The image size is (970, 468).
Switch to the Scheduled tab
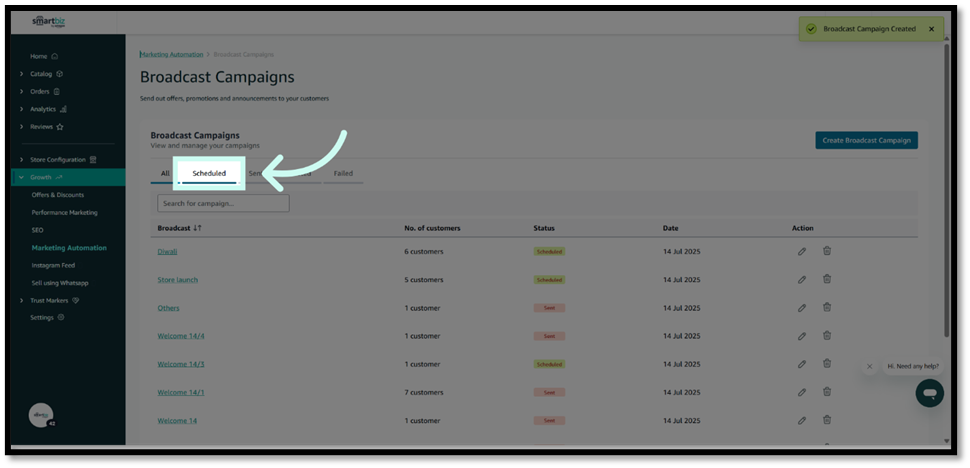click(x=209, y=173)
